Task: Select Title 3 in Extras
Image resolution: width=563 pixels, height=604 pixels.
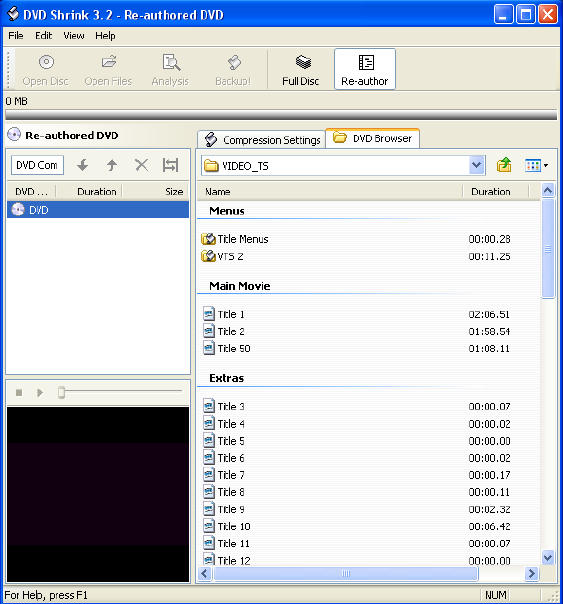Action: click(x=224, y=406)
